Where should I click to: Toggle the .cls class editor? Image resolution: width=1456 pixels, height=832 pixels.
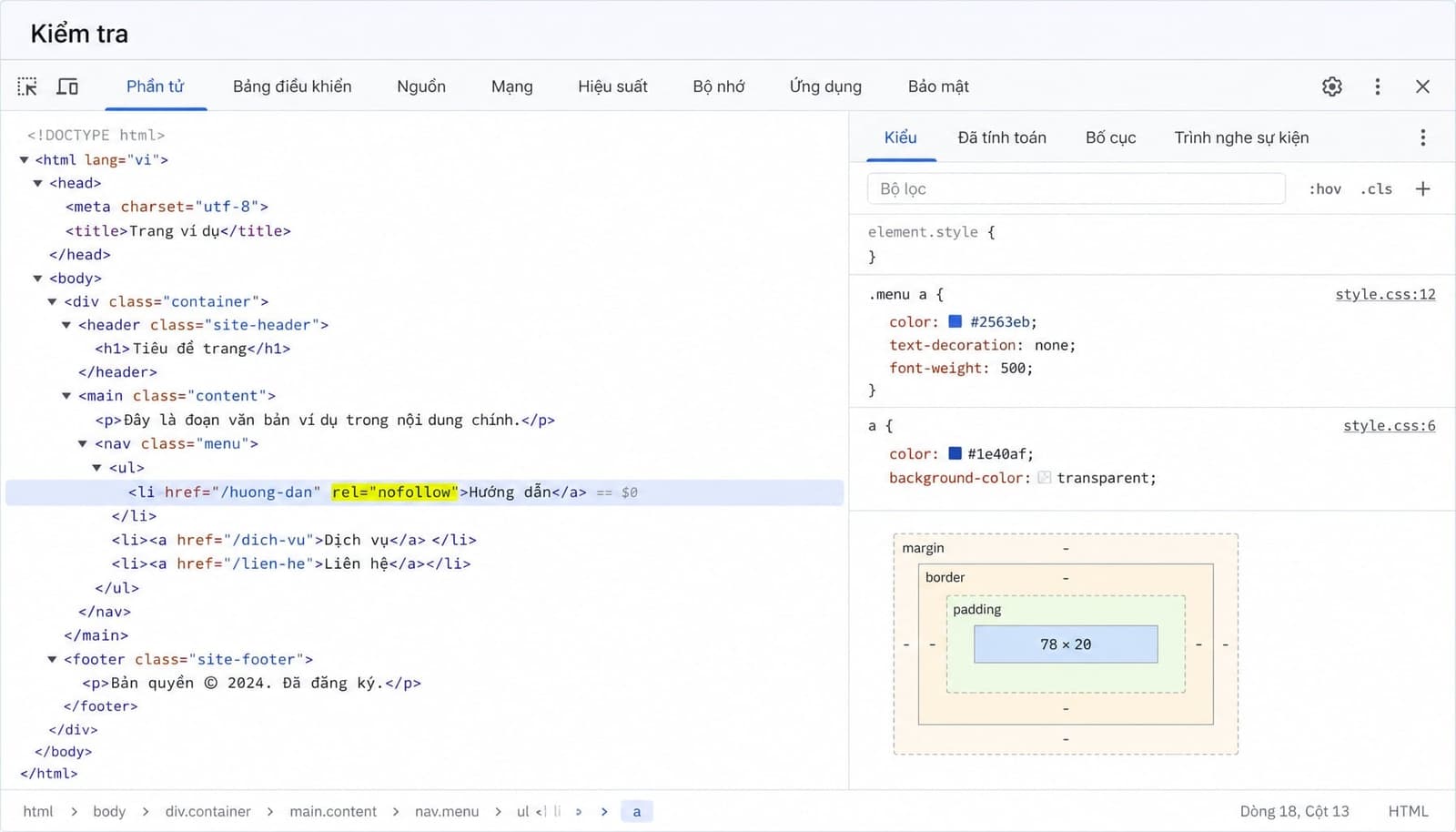tap(1376, 188)
